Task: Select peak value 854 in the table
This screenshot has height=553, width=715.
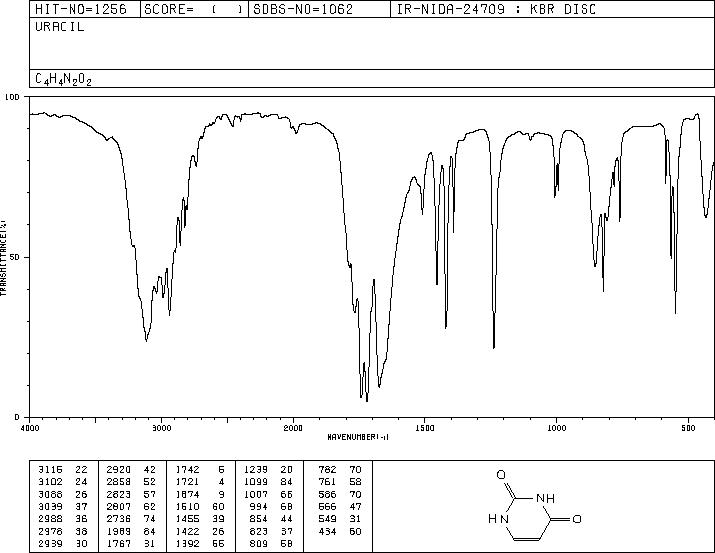Action: pyautogui.click(x=259, y=519)
